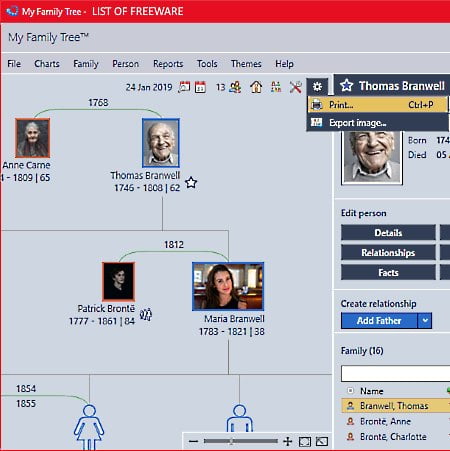Click the people icon next to 13
The height and width of the screenshot is (451, 450).
coord(235,87)
